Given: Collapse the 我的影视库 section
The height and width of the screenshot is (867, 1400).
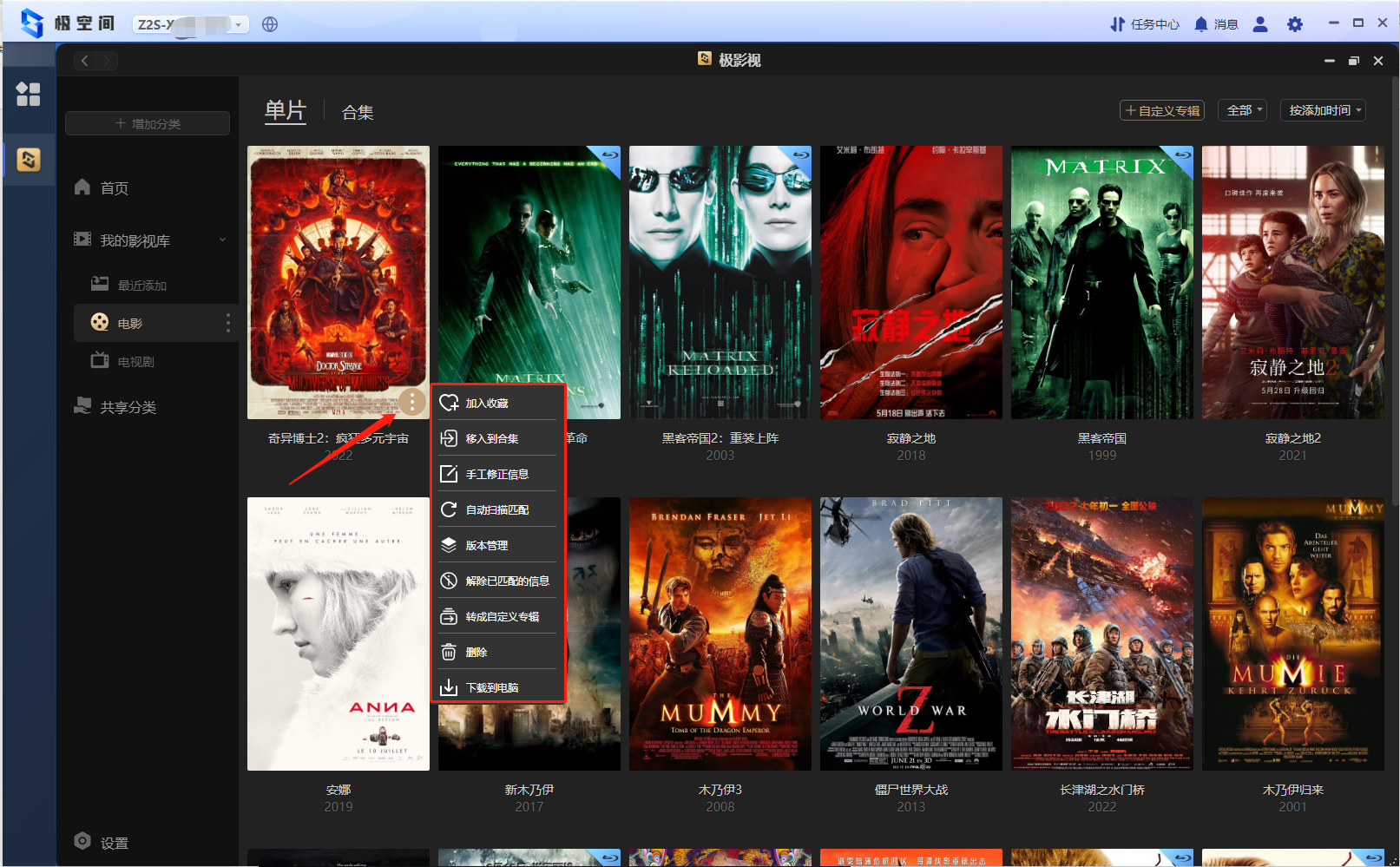Looking at the screenshot, I should (x=222, y=240).
